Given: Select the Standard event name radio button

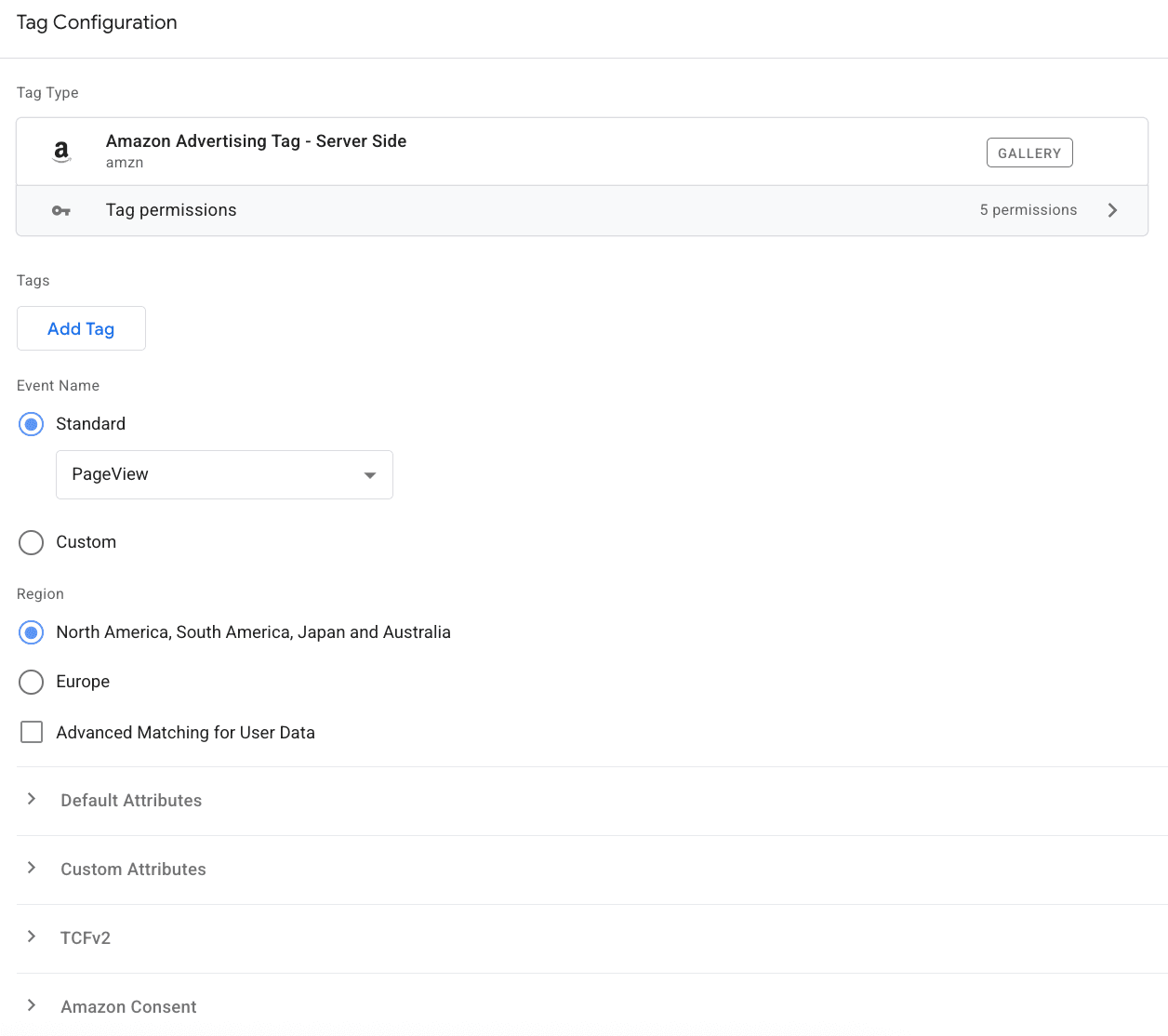Looking at the screenshot, I should point(31,424).
